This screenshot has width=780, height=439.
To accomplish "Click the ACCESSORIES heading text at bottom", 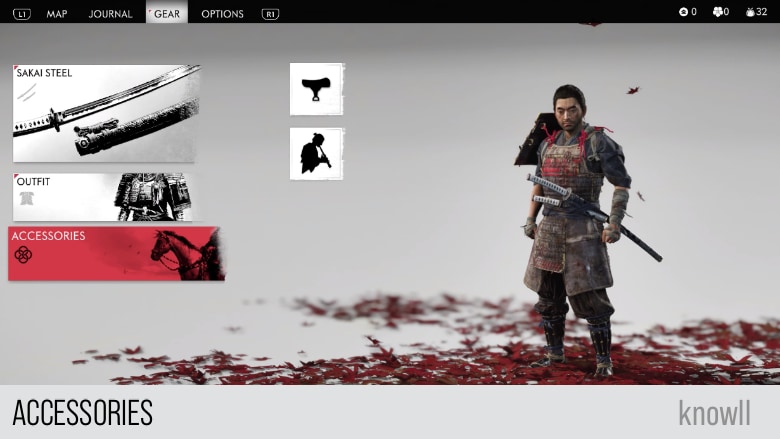I will (83, 413).
